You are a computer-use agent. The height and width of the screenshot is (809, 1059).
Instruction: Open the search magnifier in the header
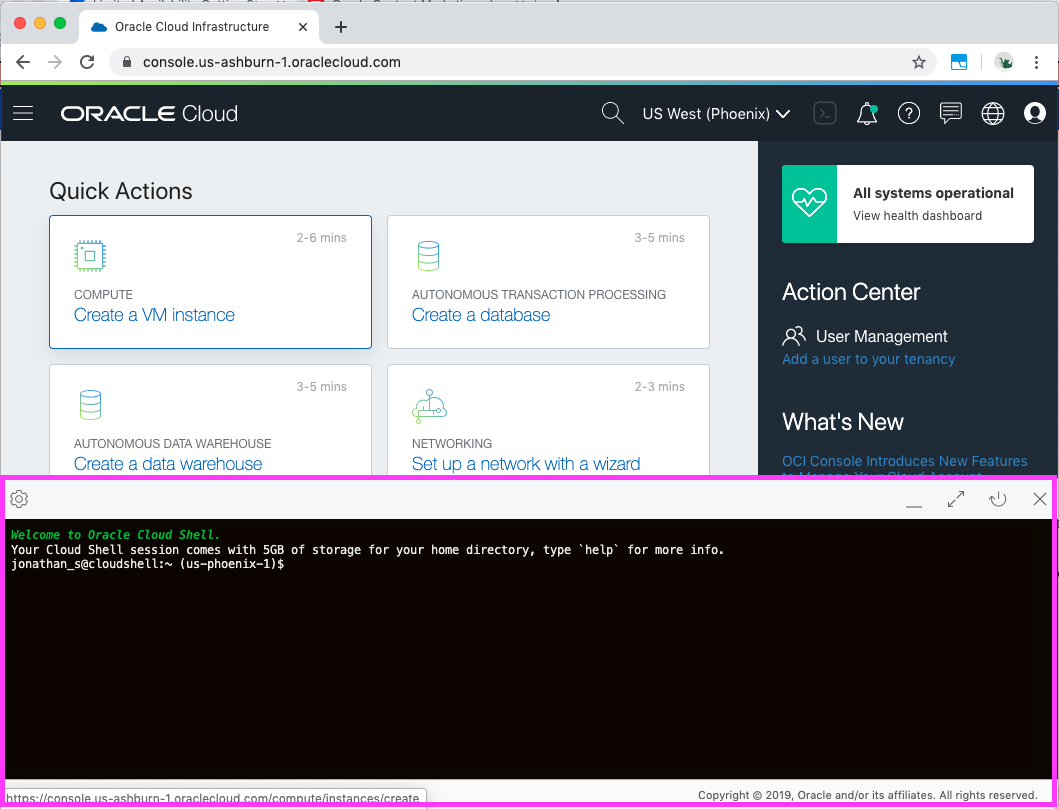(612, 113)
